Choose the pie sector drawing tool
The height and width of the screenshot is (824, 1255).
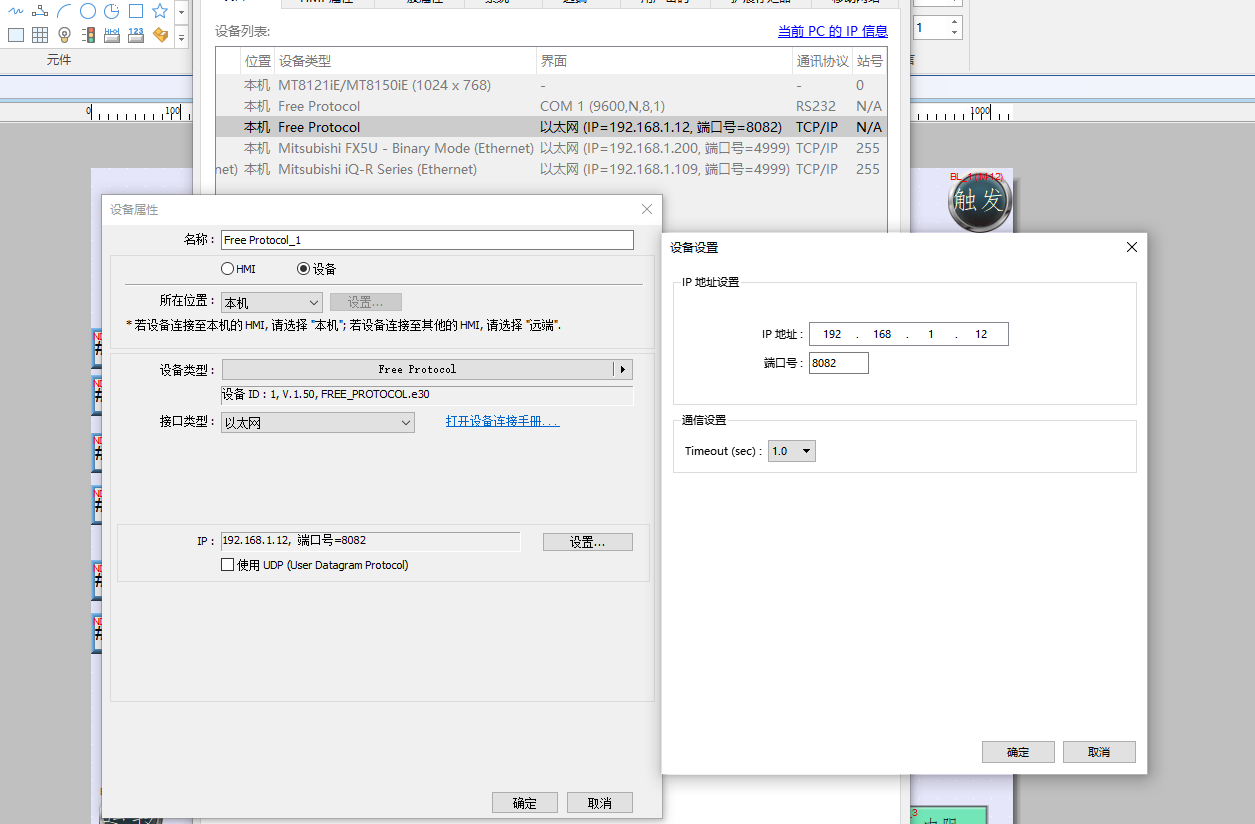pos(112,11)
